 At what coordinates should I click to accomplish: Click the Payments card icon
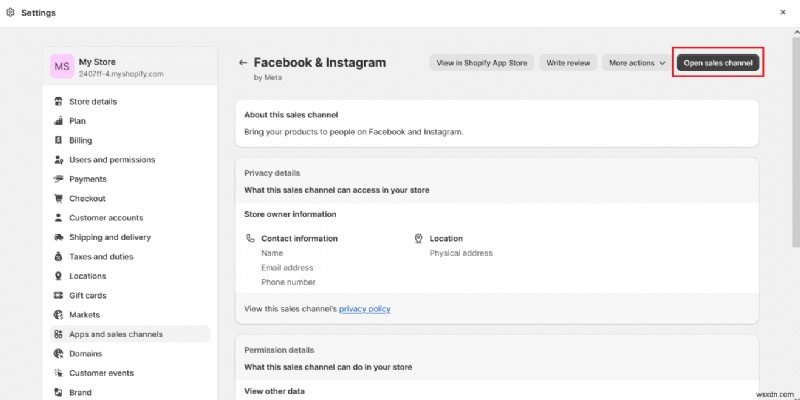58,179
